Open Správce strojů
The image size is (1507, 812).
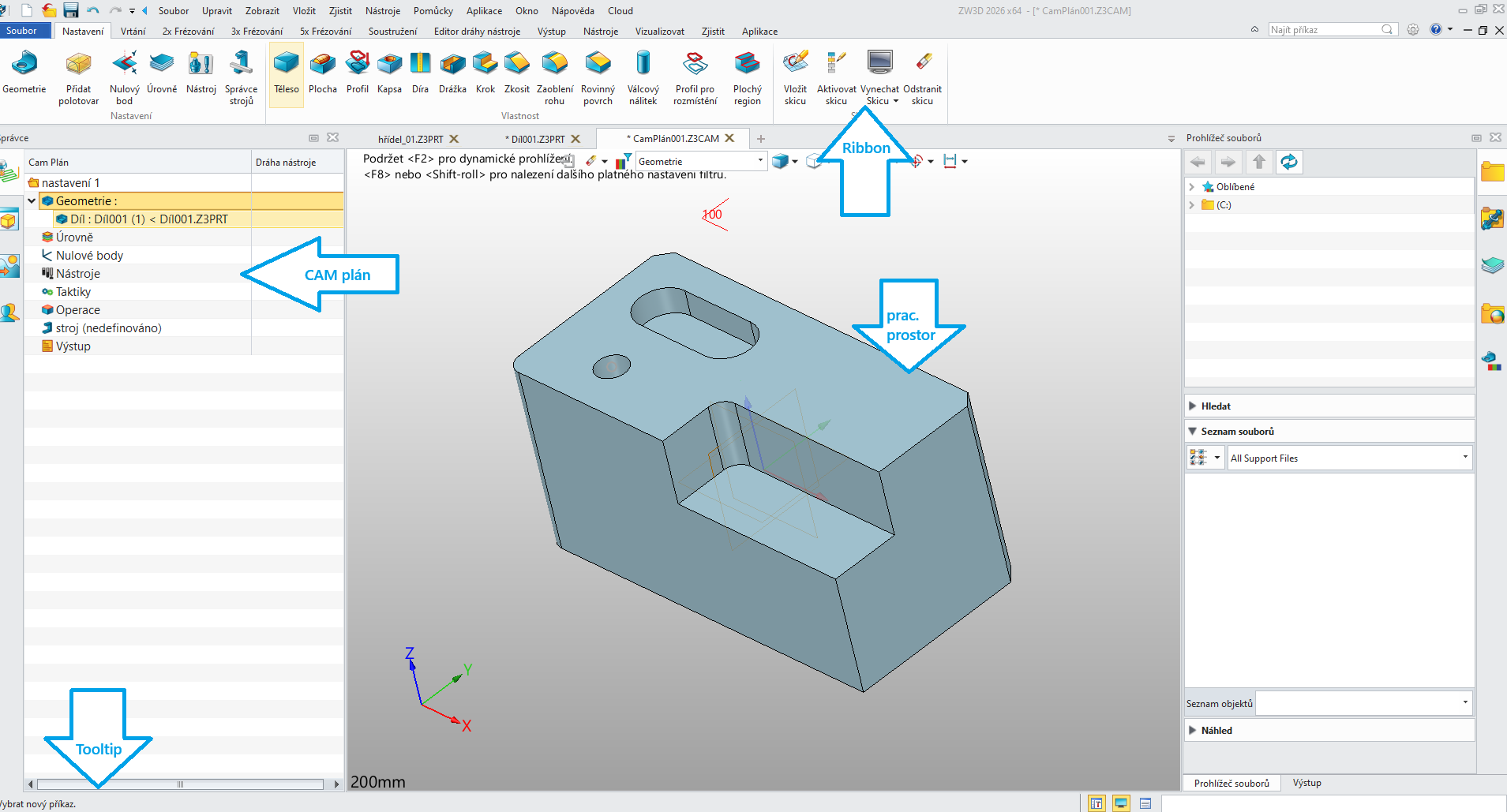click(242, 77)
